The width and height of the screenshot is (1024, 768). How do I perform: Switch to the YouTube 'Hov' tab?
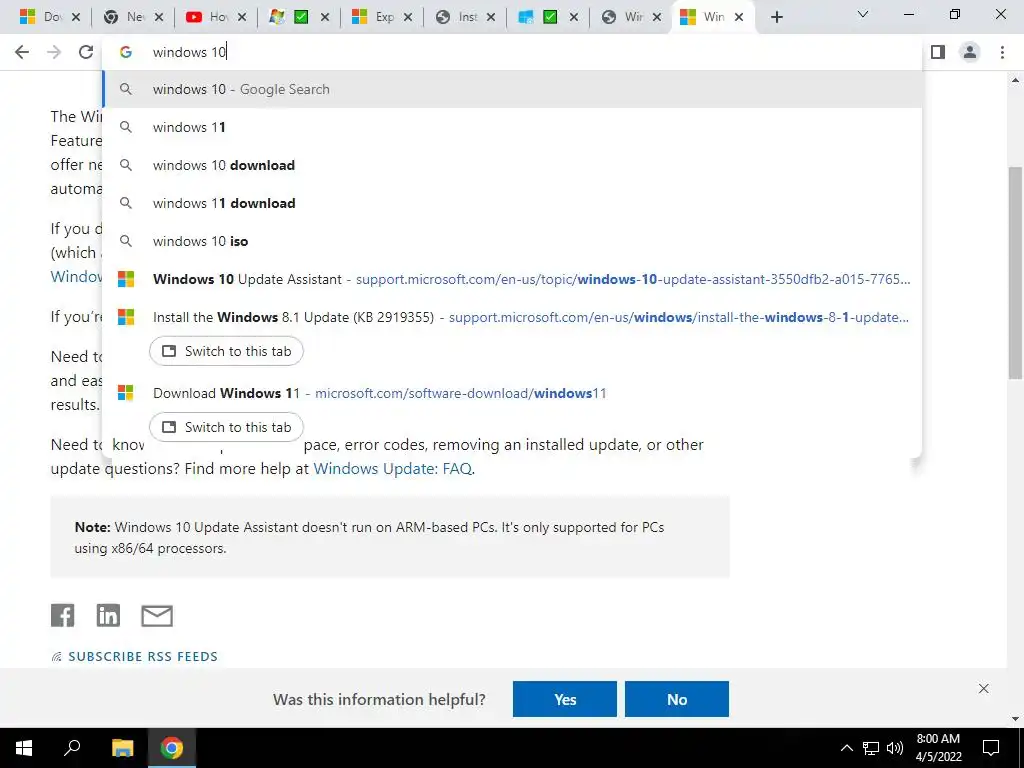tap(208, 18)
